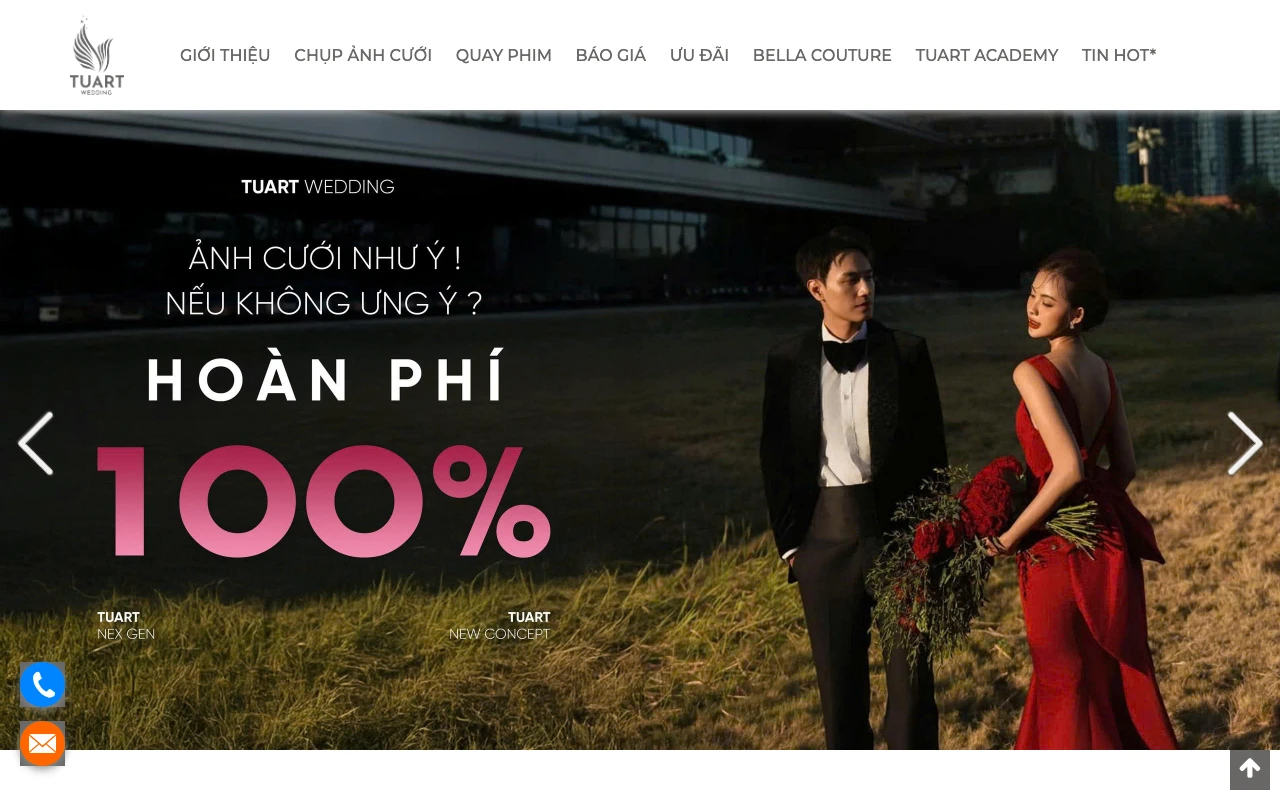The image size is (1280, 800).
Task: Click the TUART NEX GEN label
Action: pos(126,626)
